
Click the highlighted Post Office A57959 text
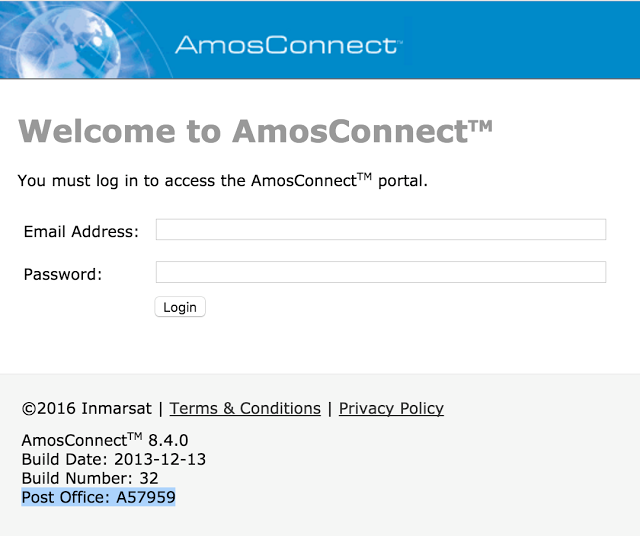[98, 497]
